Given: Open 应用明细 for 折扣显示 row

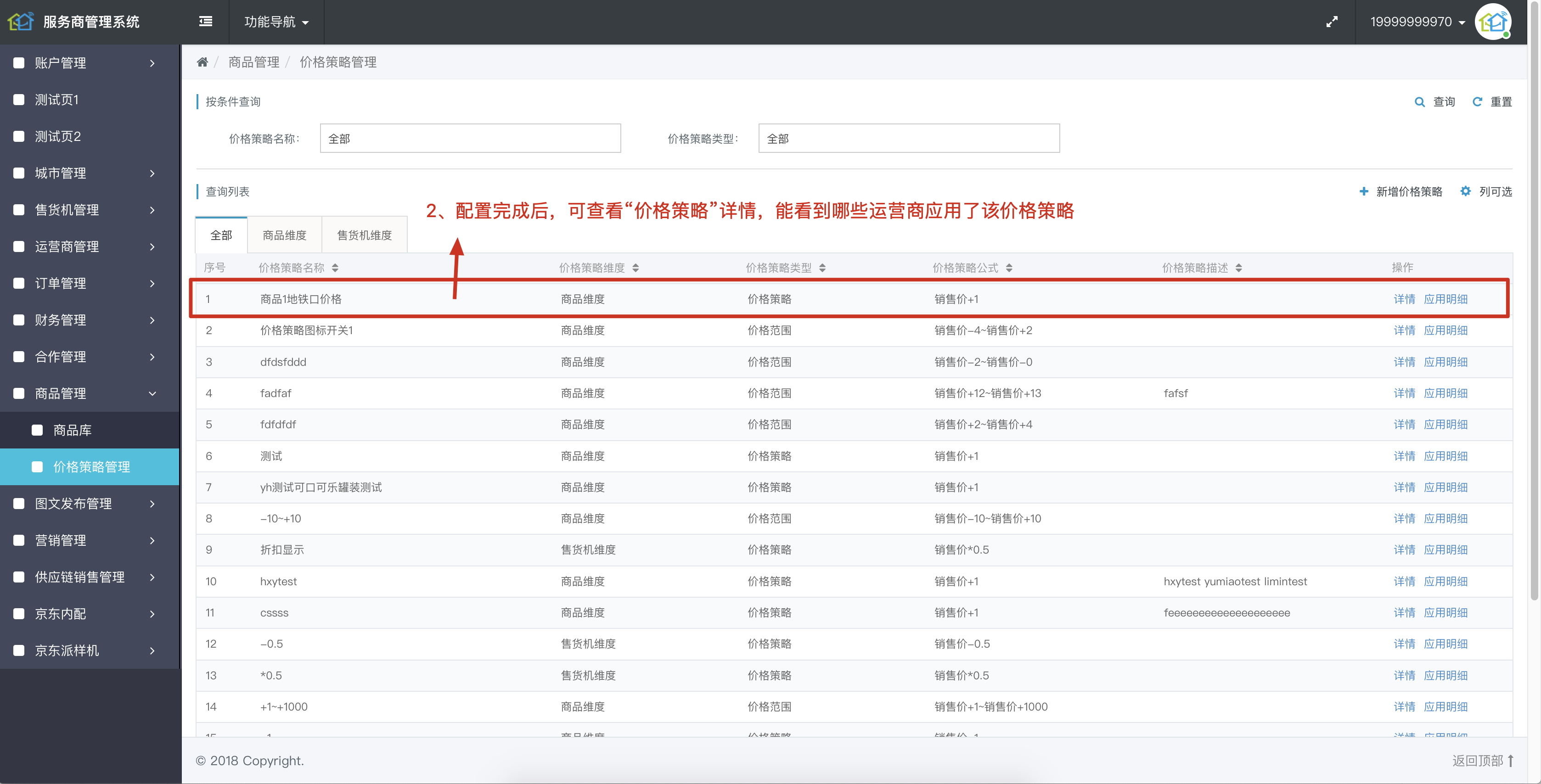Looking at the screenshot, I should pos(1445,549).
